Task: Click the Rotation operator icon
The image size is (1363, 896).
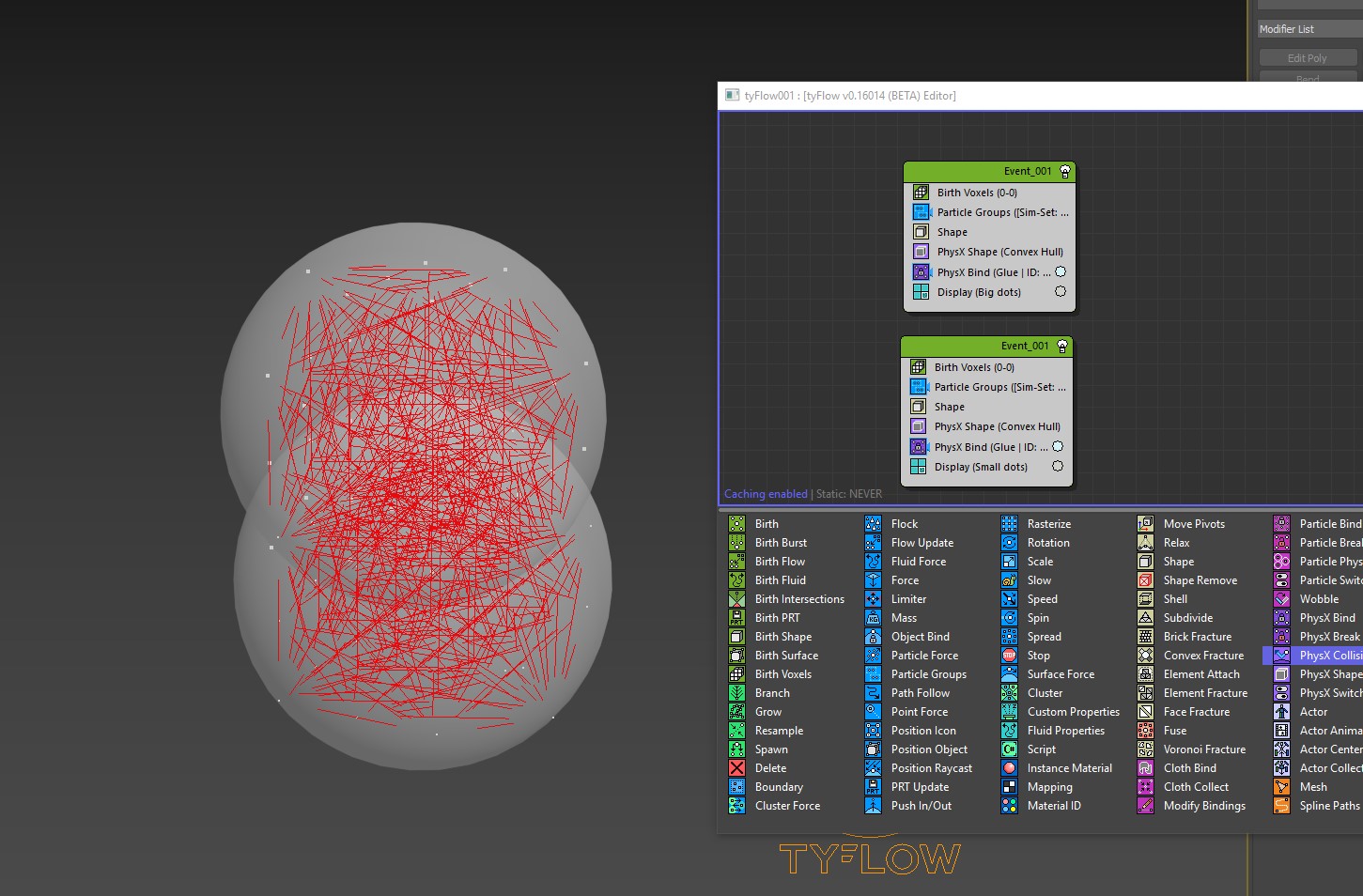Action: 1010,543
